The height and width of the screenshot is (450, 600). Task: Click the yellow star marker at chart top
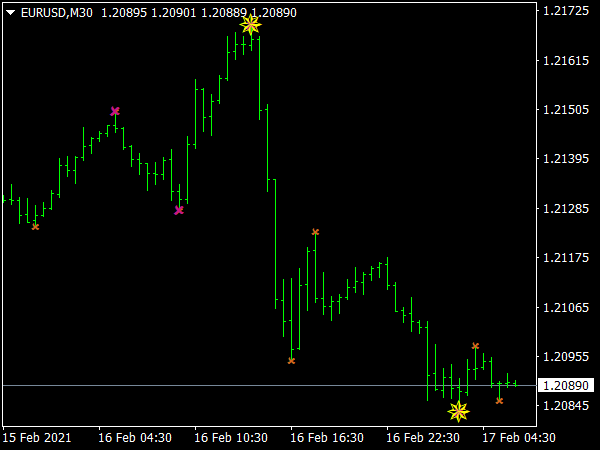pyautogui.click(x=251, y=25)
